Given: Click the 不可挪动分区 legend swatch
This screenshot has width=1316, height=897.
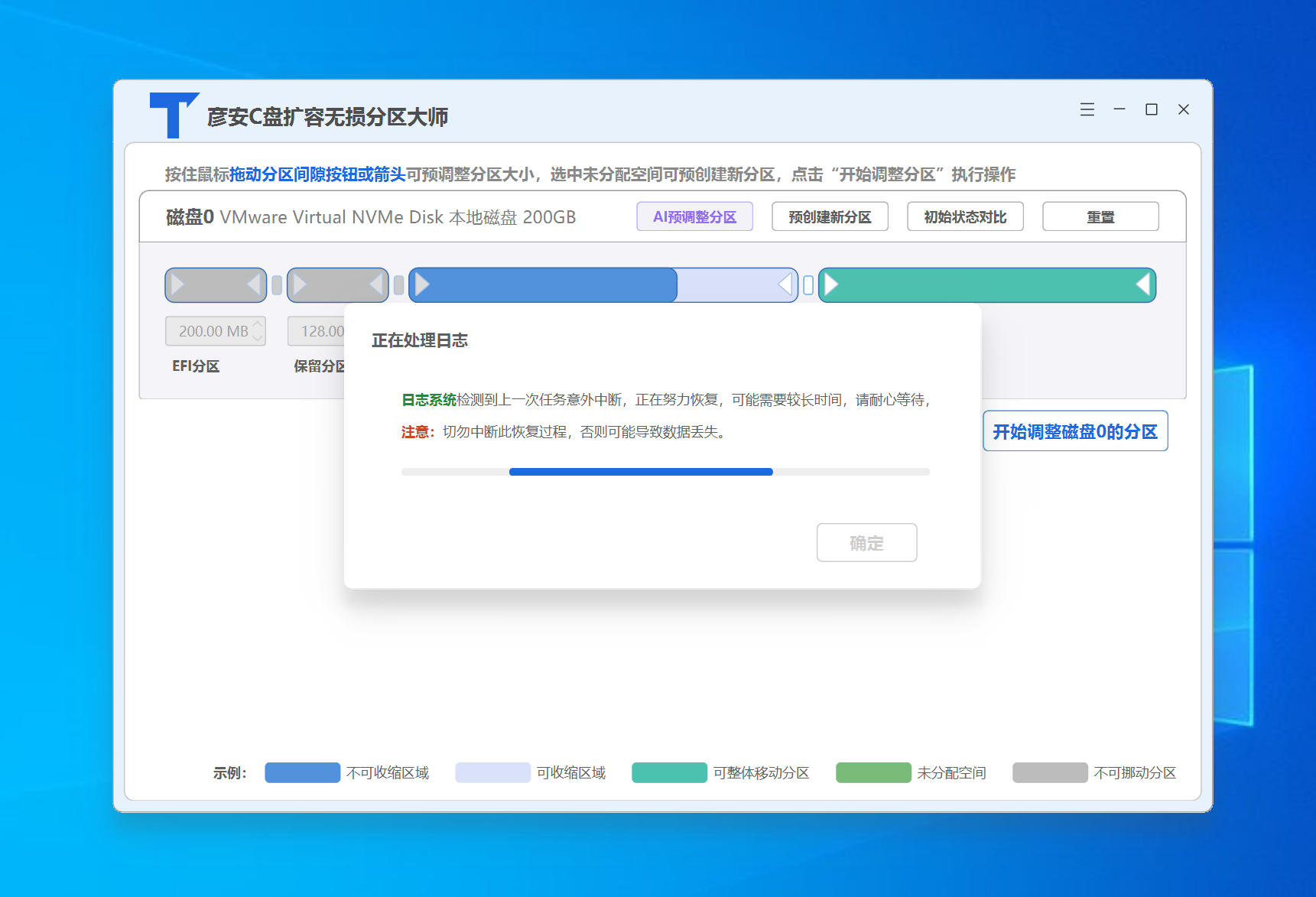Looking at the screenshot, I should coord(1050,772).
